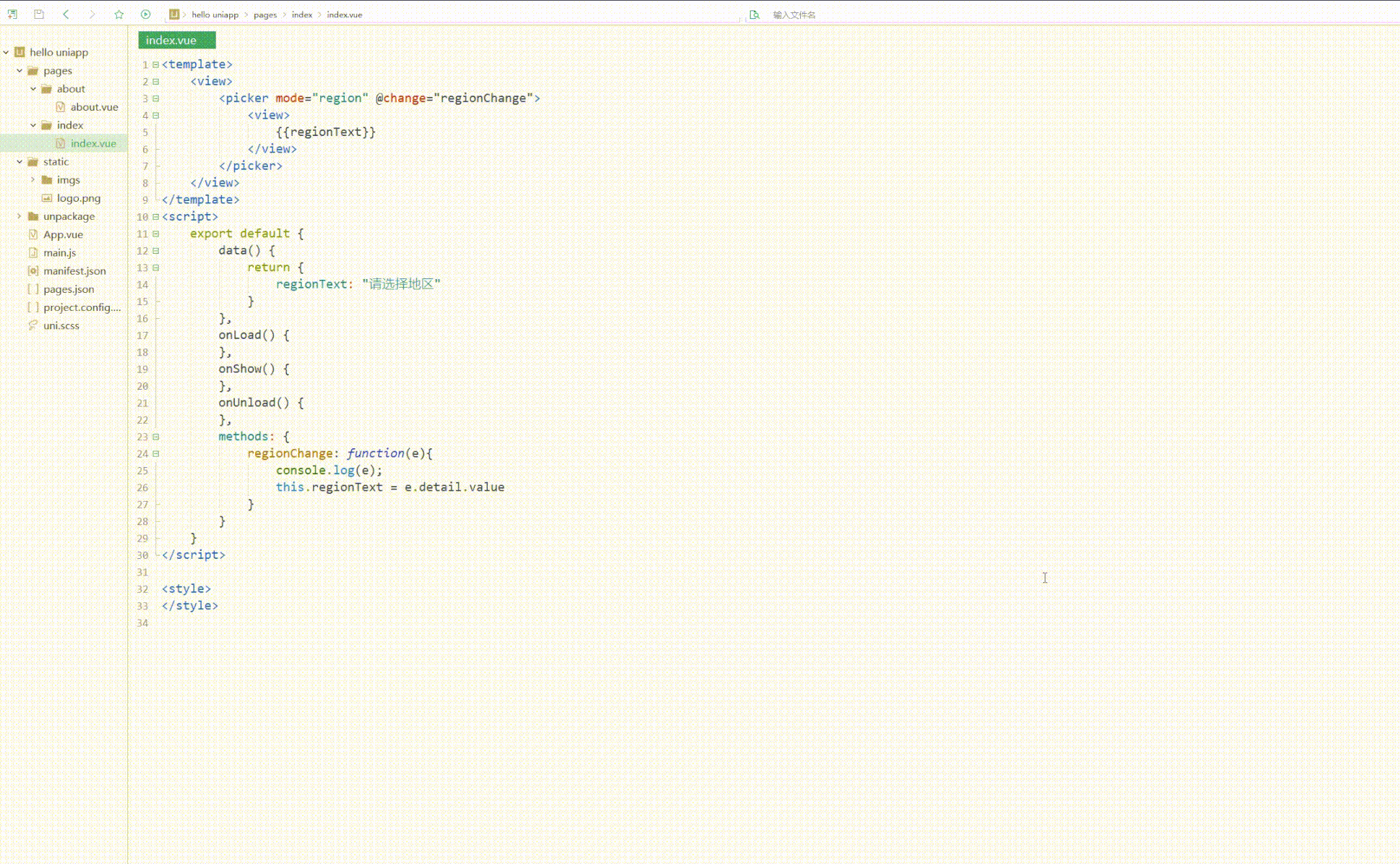1400x864 pixels.
Task: Fold the template block at line 1
Action: point(155,64)
